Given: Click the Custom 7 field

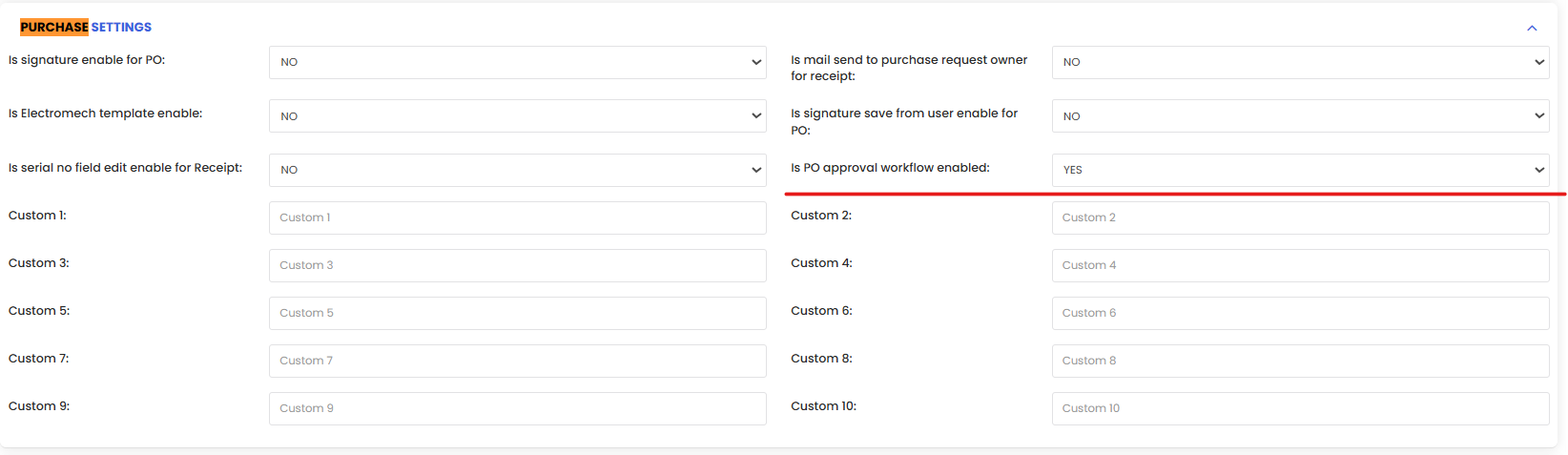Looking at the screenshot, I should [517, 361].
